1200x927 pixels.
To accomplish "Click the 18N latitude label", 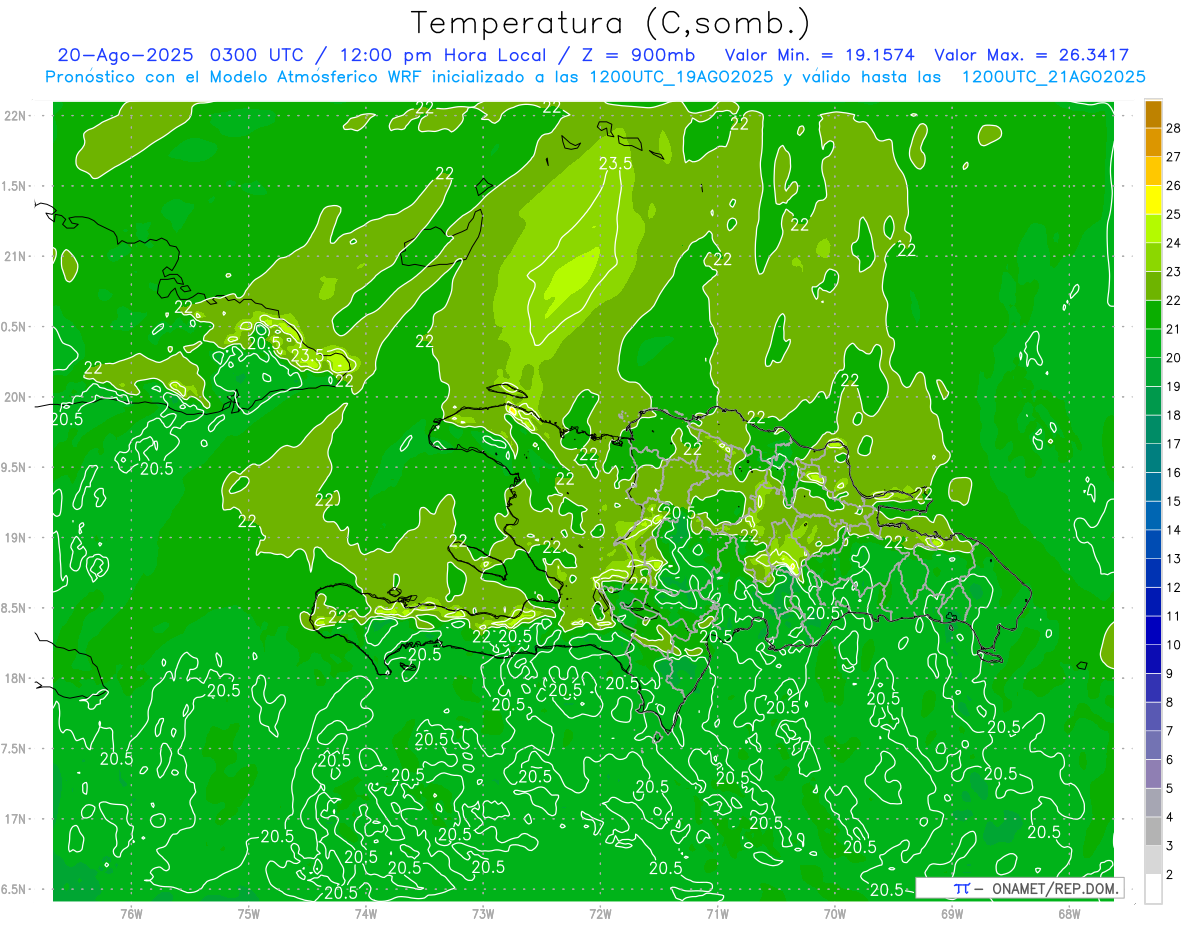I will click(15, 679).
